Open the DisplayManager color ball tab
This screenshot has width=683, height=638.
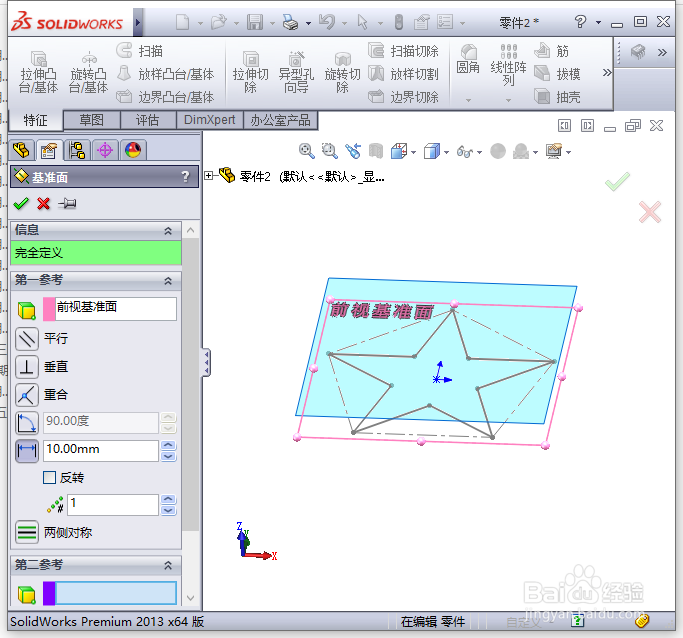point(133,150)
